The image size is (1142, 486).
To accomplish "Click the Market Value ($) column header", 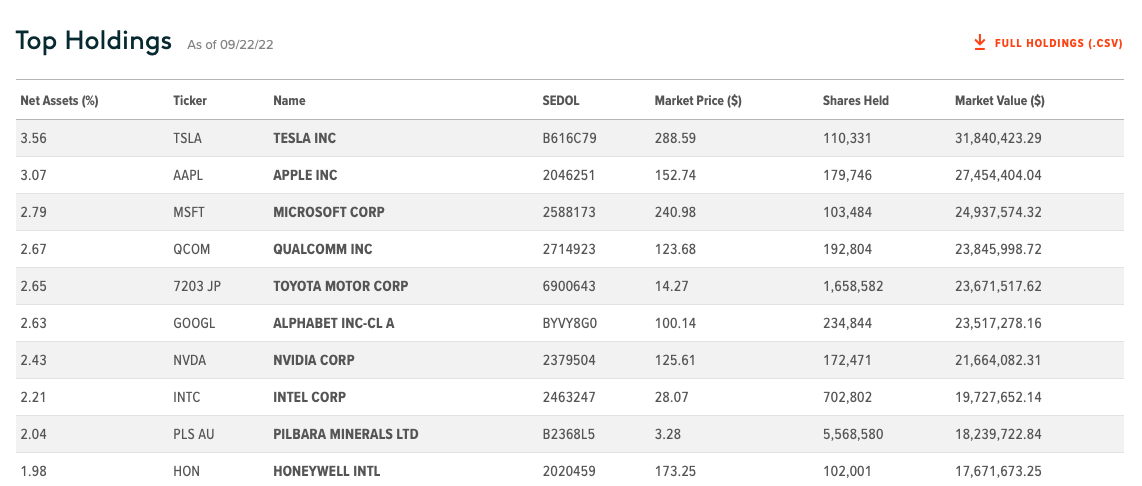I will tap(999, 101).
